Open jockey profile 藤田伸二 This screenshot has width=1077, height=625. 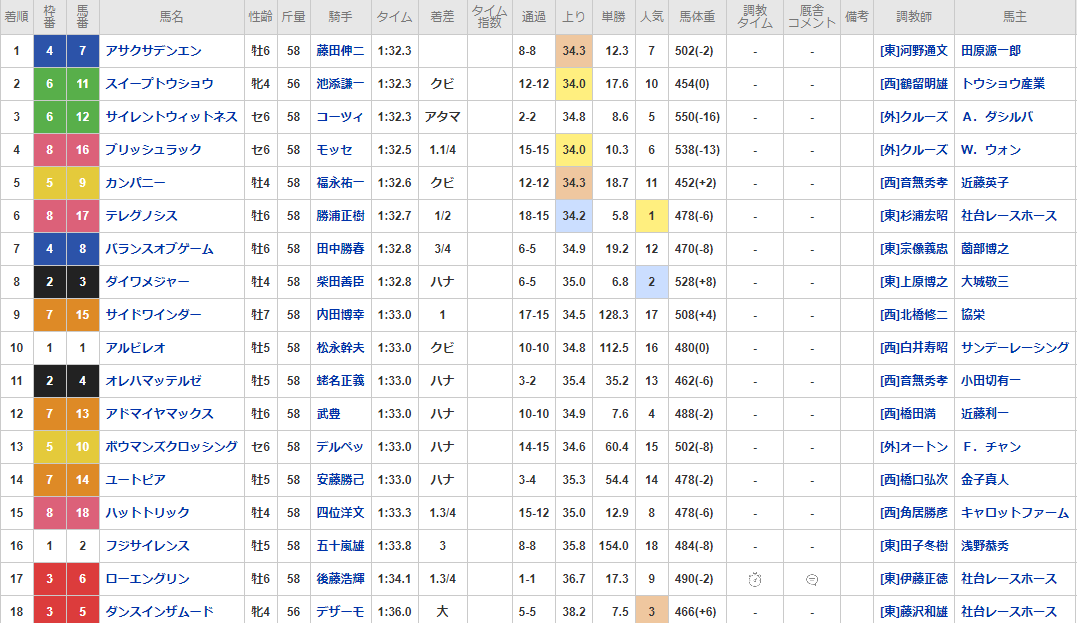tap(340, 51)
